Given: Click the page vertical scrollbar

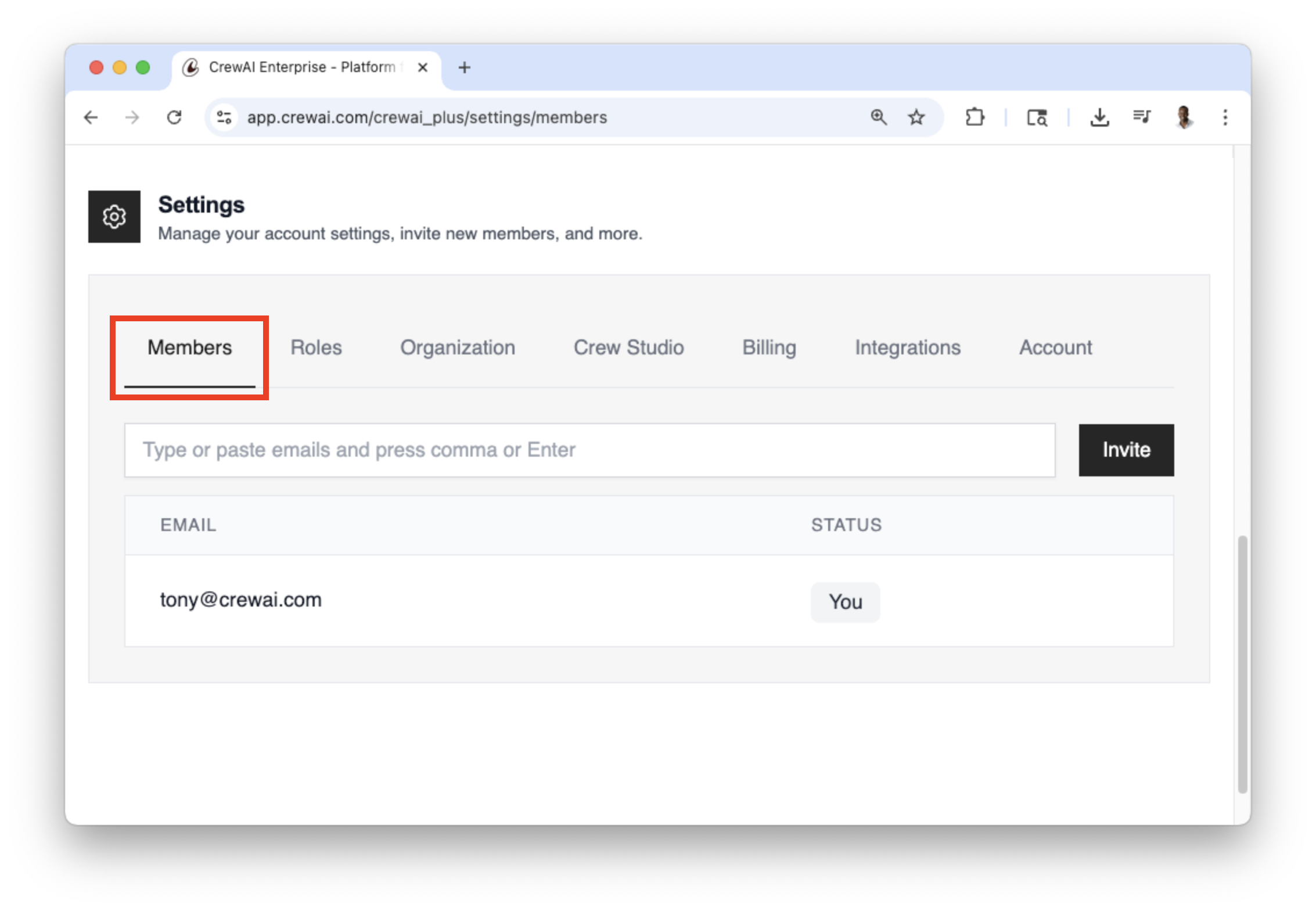Looking at the screenshot, I should tap(1242, 662).
